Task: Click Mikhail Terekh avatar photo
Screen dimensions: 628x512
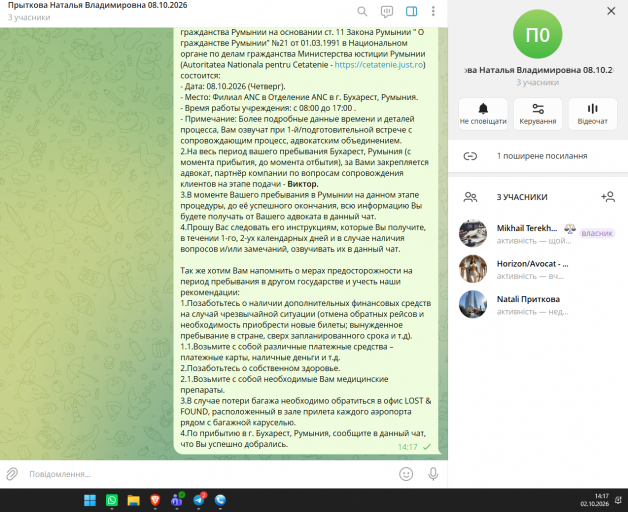Action: (473, 234)
